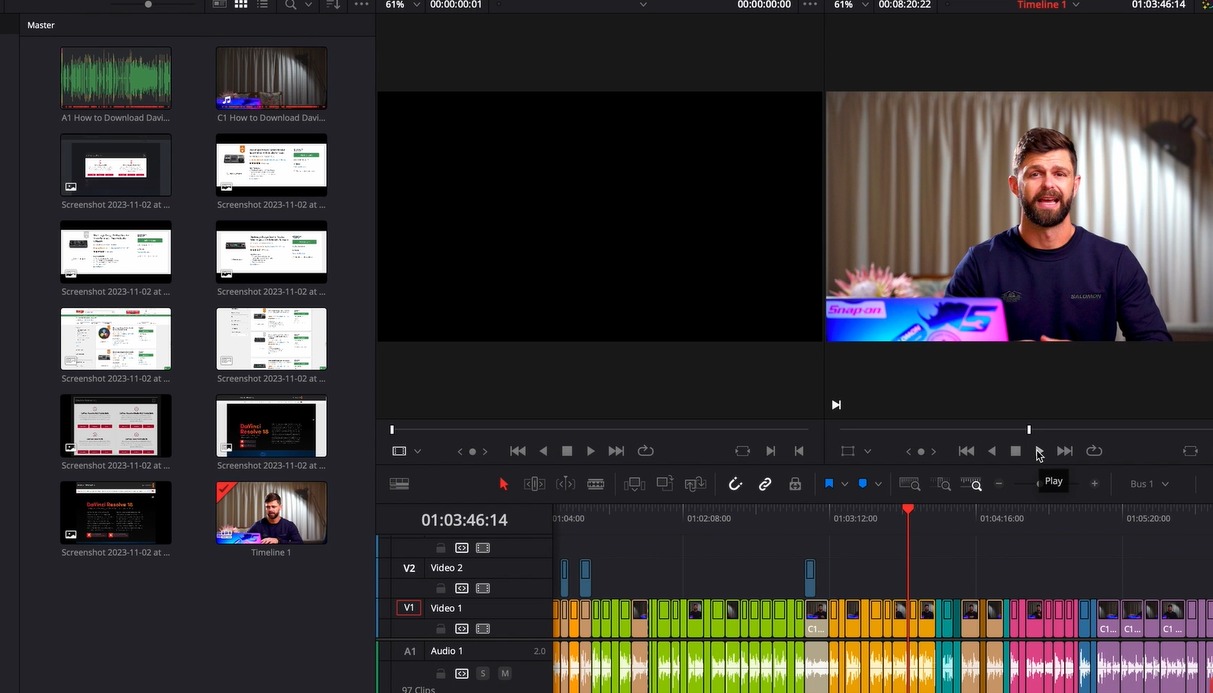Open media pool sort options
The height and width of the screenshot is (693, 1213).
pos(333,5)
